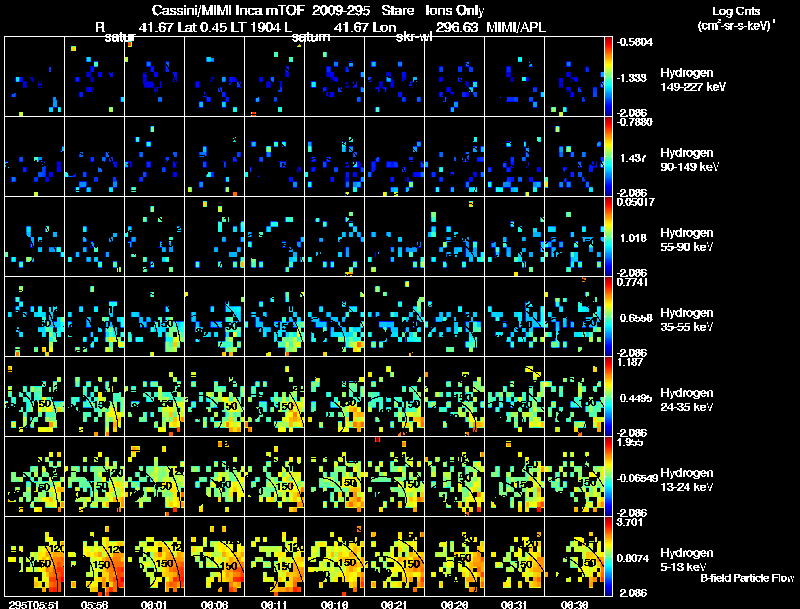Select the 24-35 keV image panel at 06:11
Viewport: 800px width, 609px height.
pyautogui.click(x=274, y=396)
